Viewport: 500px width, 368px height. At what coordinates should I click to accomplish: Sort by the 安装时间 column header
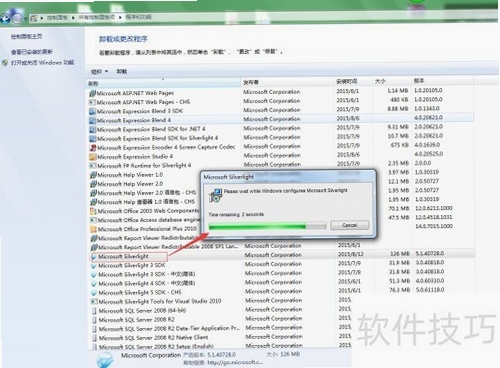[353, 81]
